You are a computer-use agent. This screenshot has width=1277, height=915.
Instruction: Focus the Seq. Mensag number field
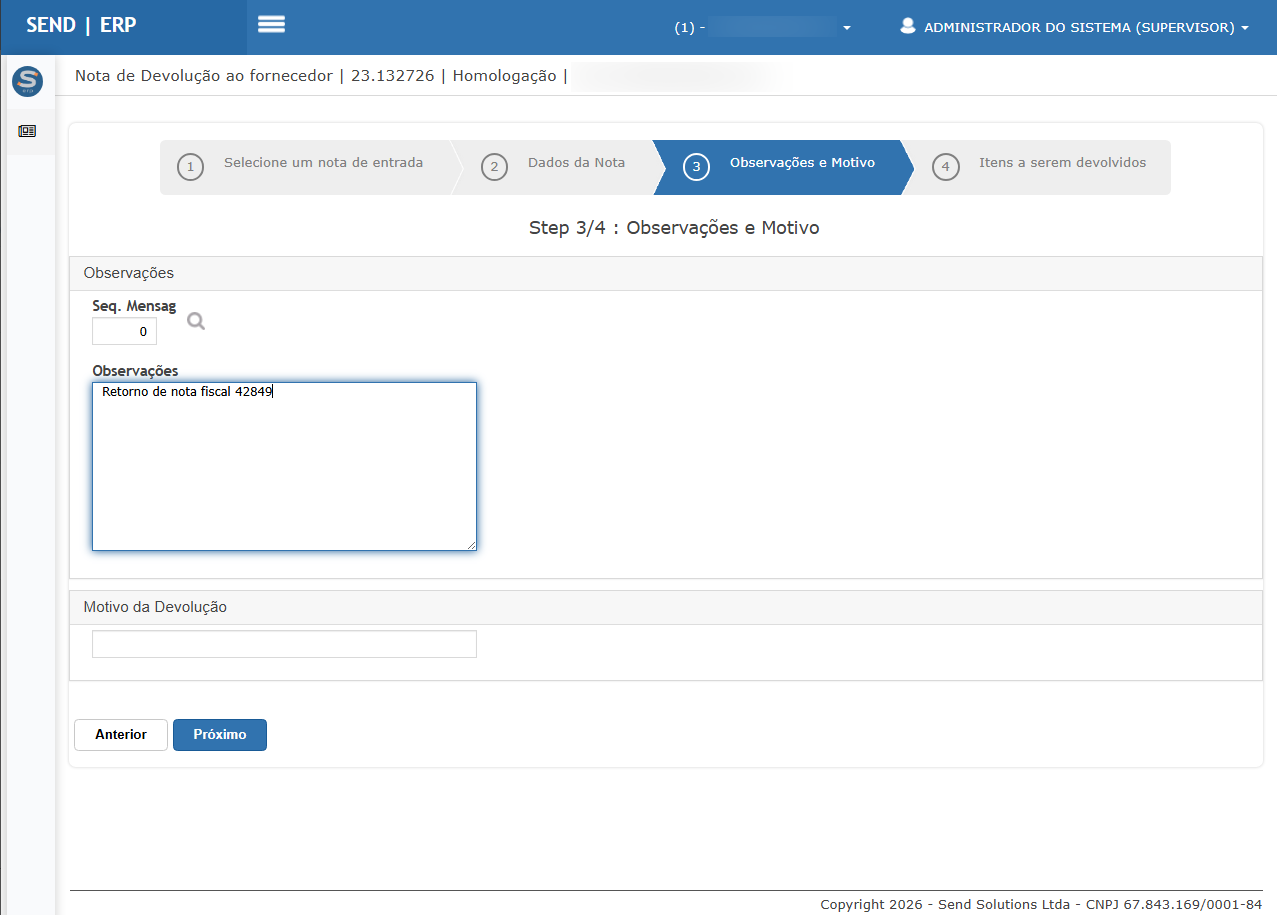[x=124, y=331]
